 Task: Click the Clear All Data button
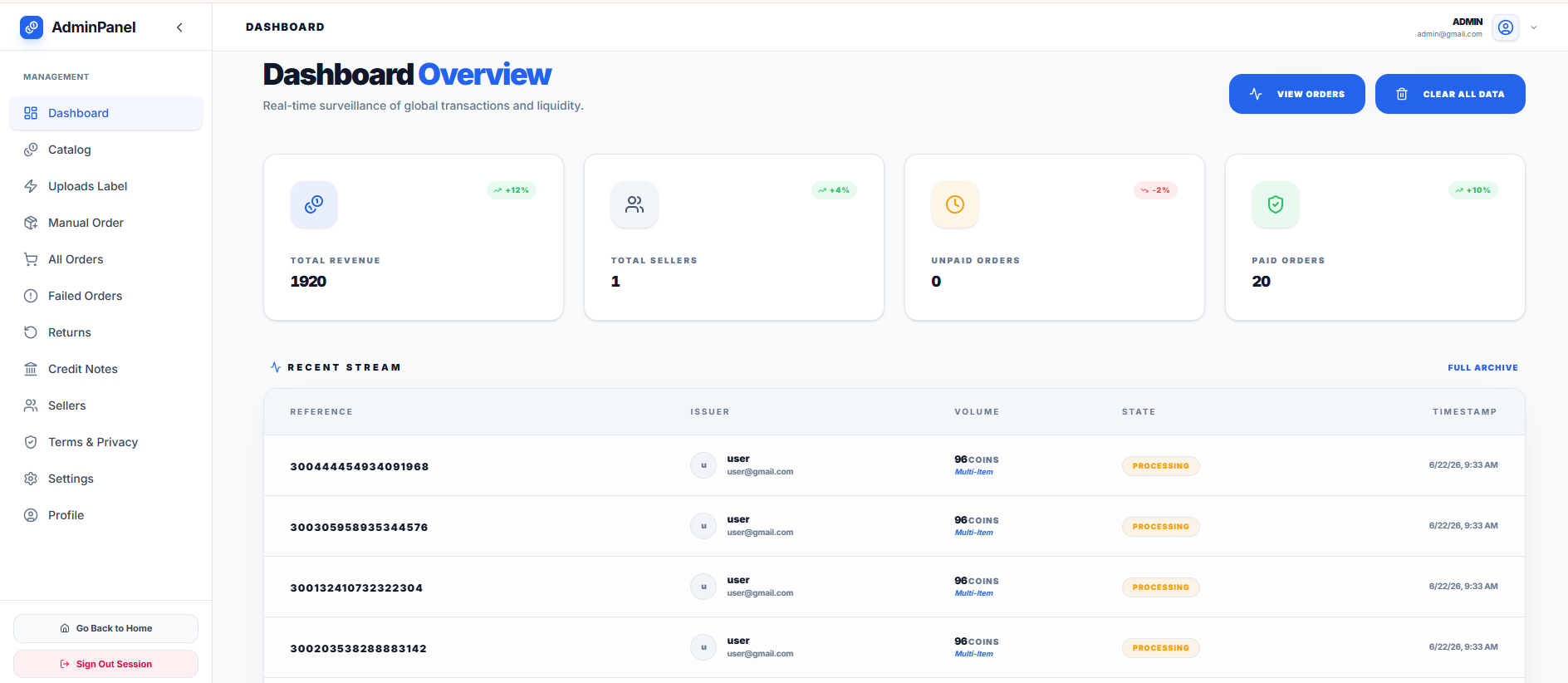(1450, 94)
